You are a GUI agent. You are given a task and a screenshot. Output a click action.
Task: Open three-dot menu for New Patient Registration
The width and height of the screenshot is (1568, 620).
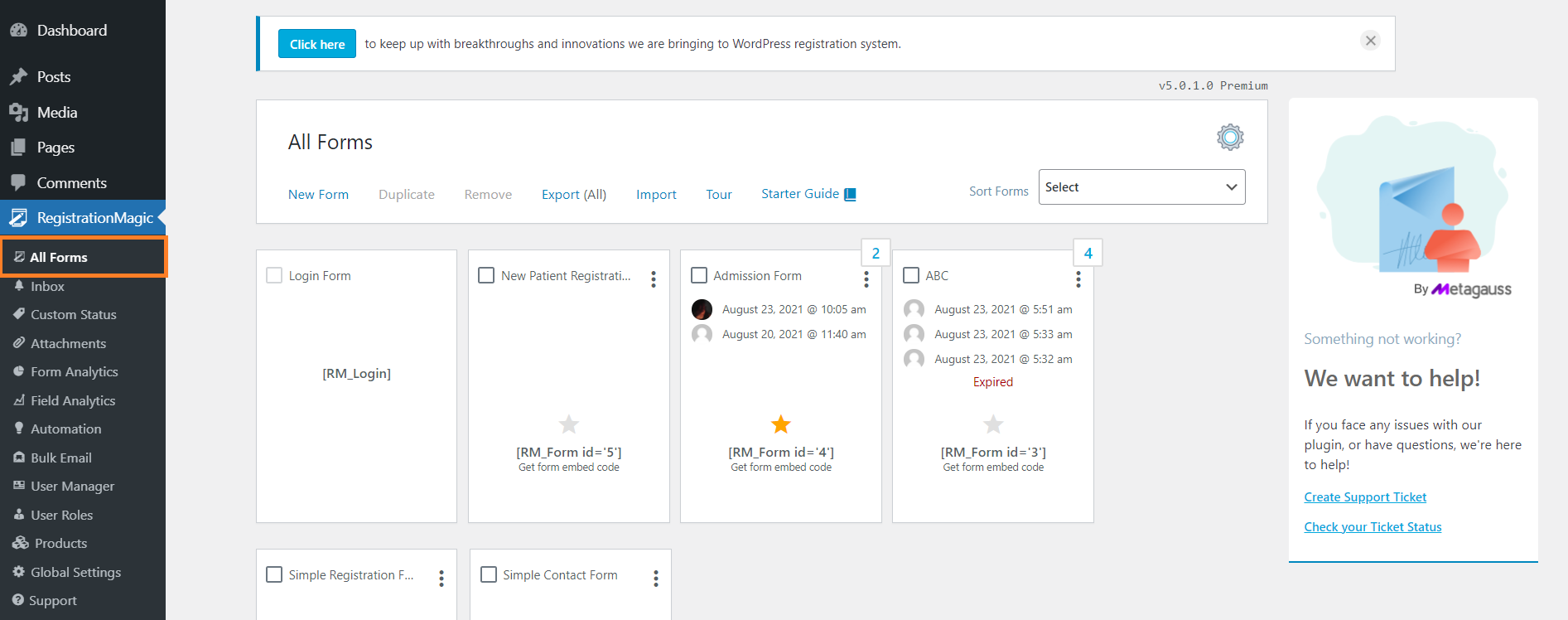pyautogui.click(x=654, y=279)
